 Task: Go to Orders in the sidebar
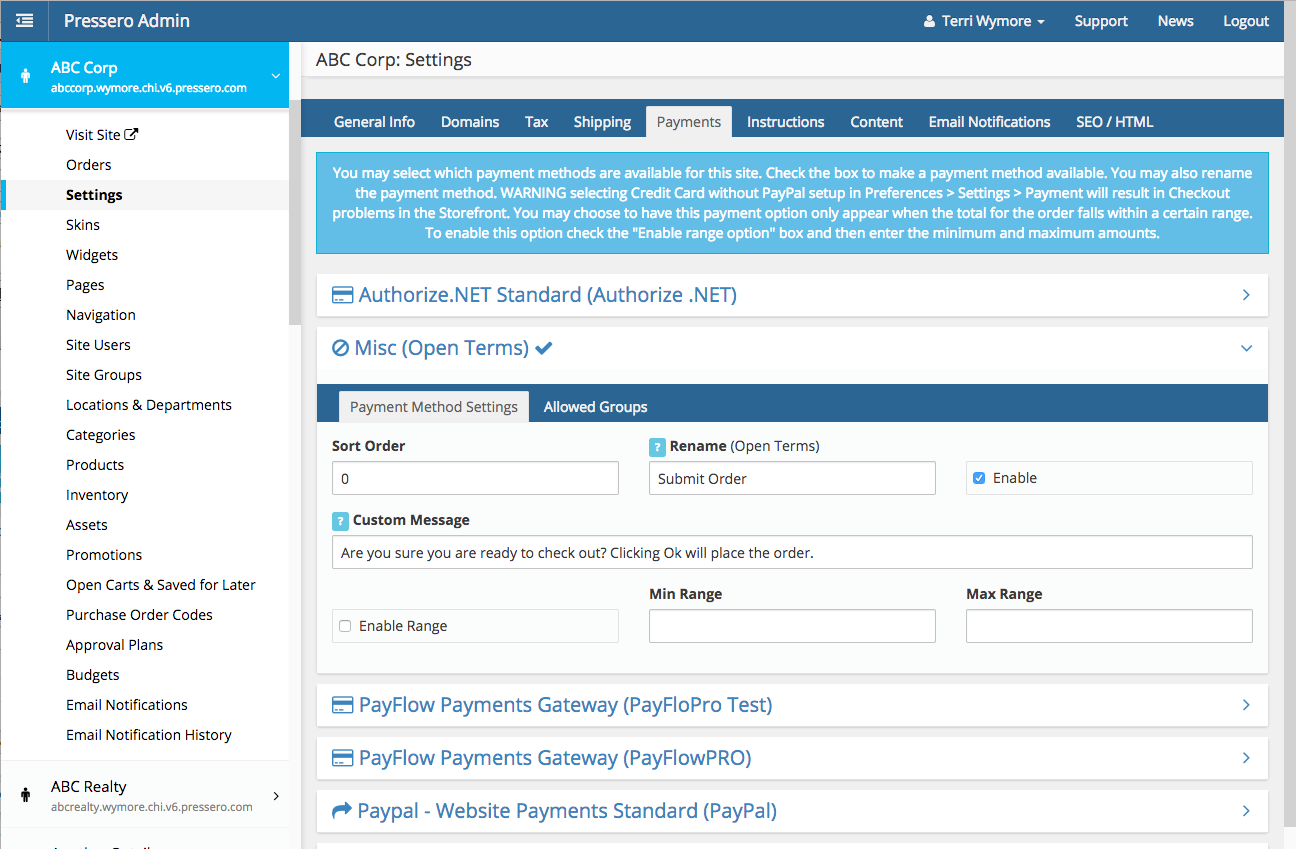coord(89,165)
